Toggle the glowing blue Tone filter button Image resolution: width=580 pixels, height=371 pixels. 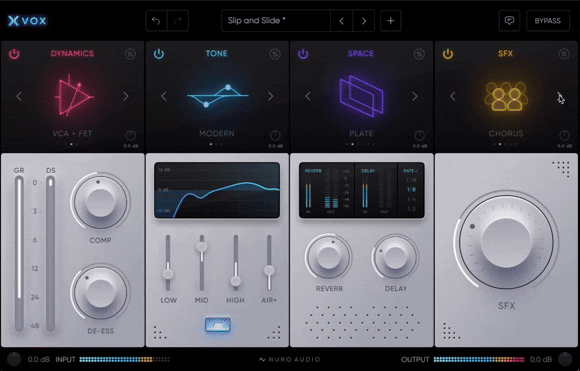point(218,325)
